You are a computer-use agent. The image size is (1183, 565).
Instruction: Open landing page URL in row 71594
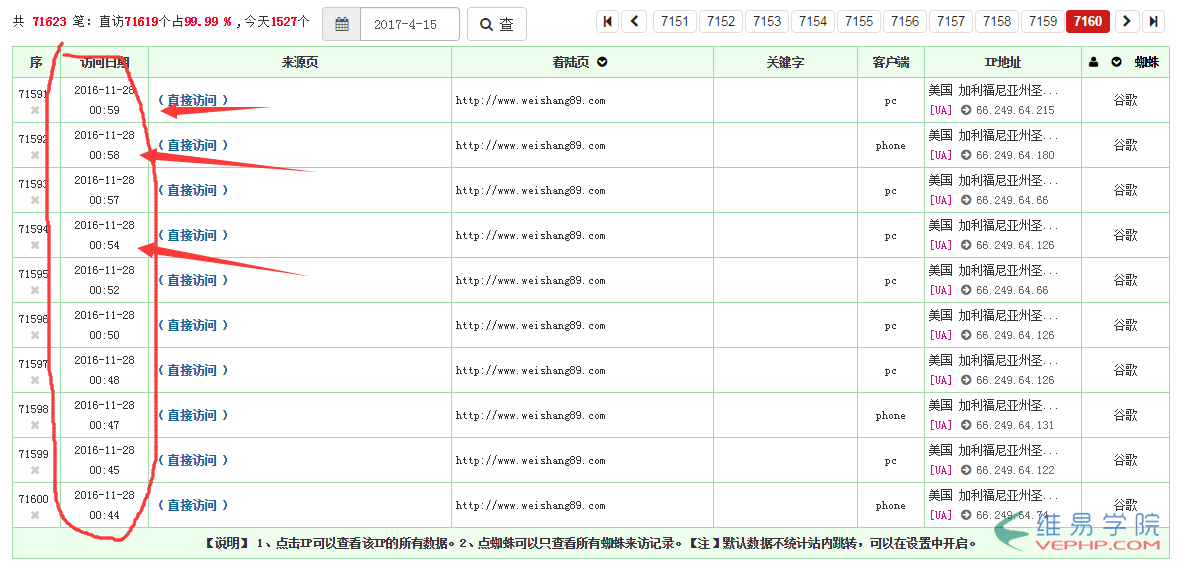click(530, 235)
